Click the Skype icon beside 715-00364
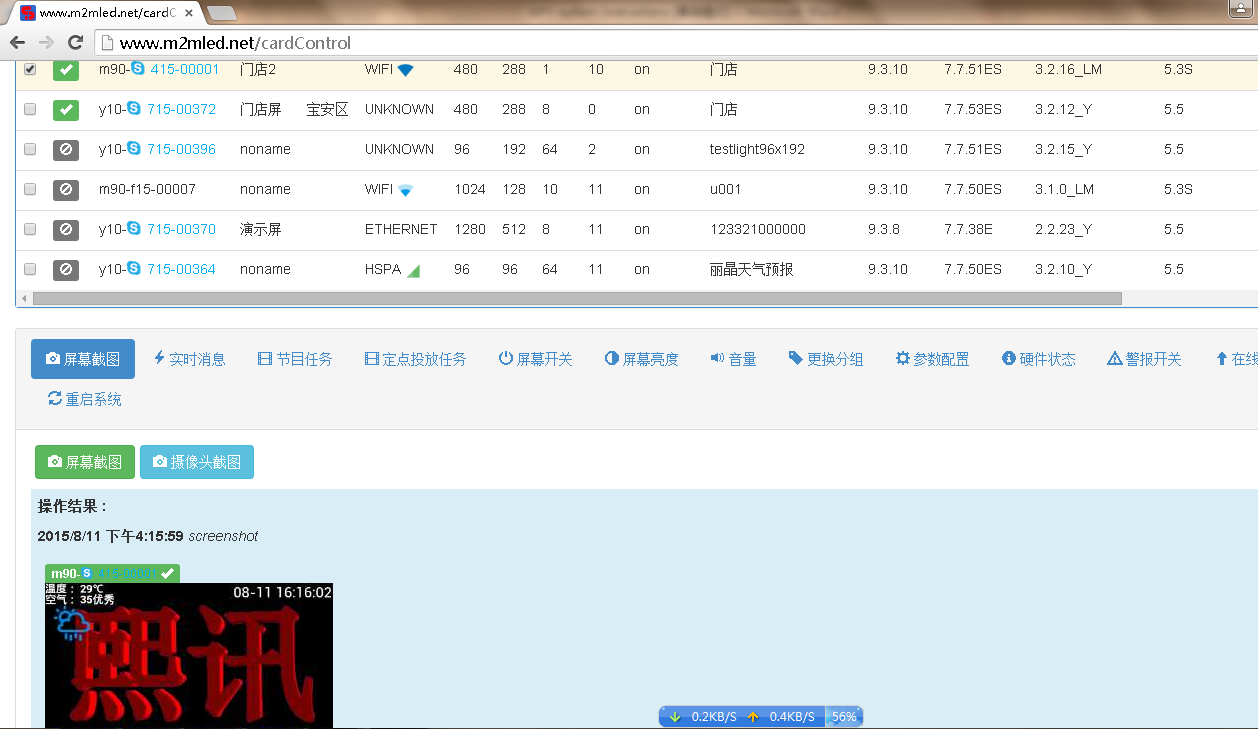1258x729 pixels. [x=134, y=269]
